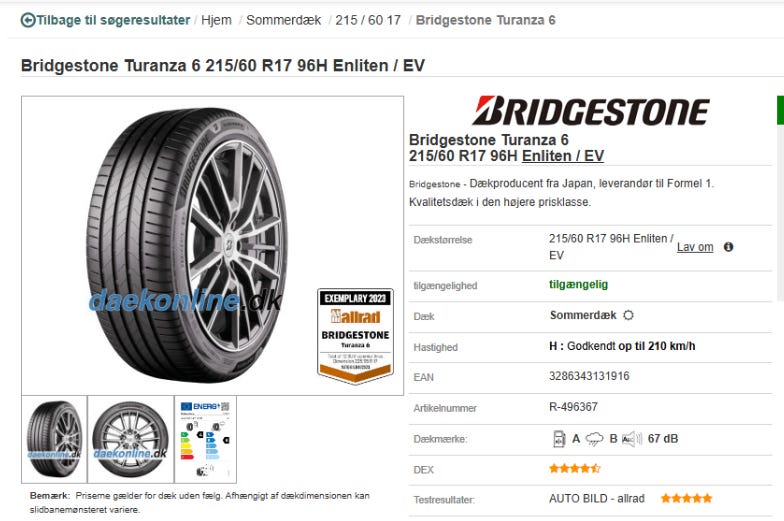
Task: Click the sun icon next to Sommerdæk
Action: [628, 315]
